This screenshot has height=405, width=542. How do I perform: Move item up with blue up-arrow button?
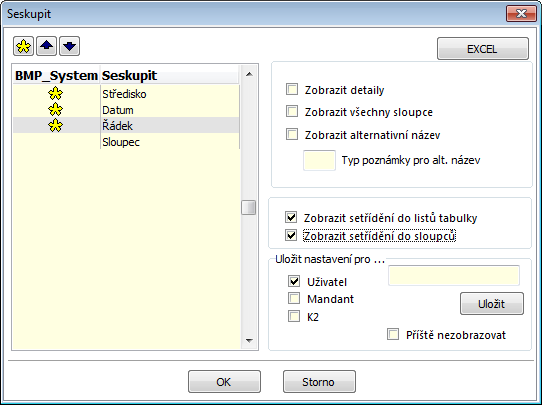(47, 46)
